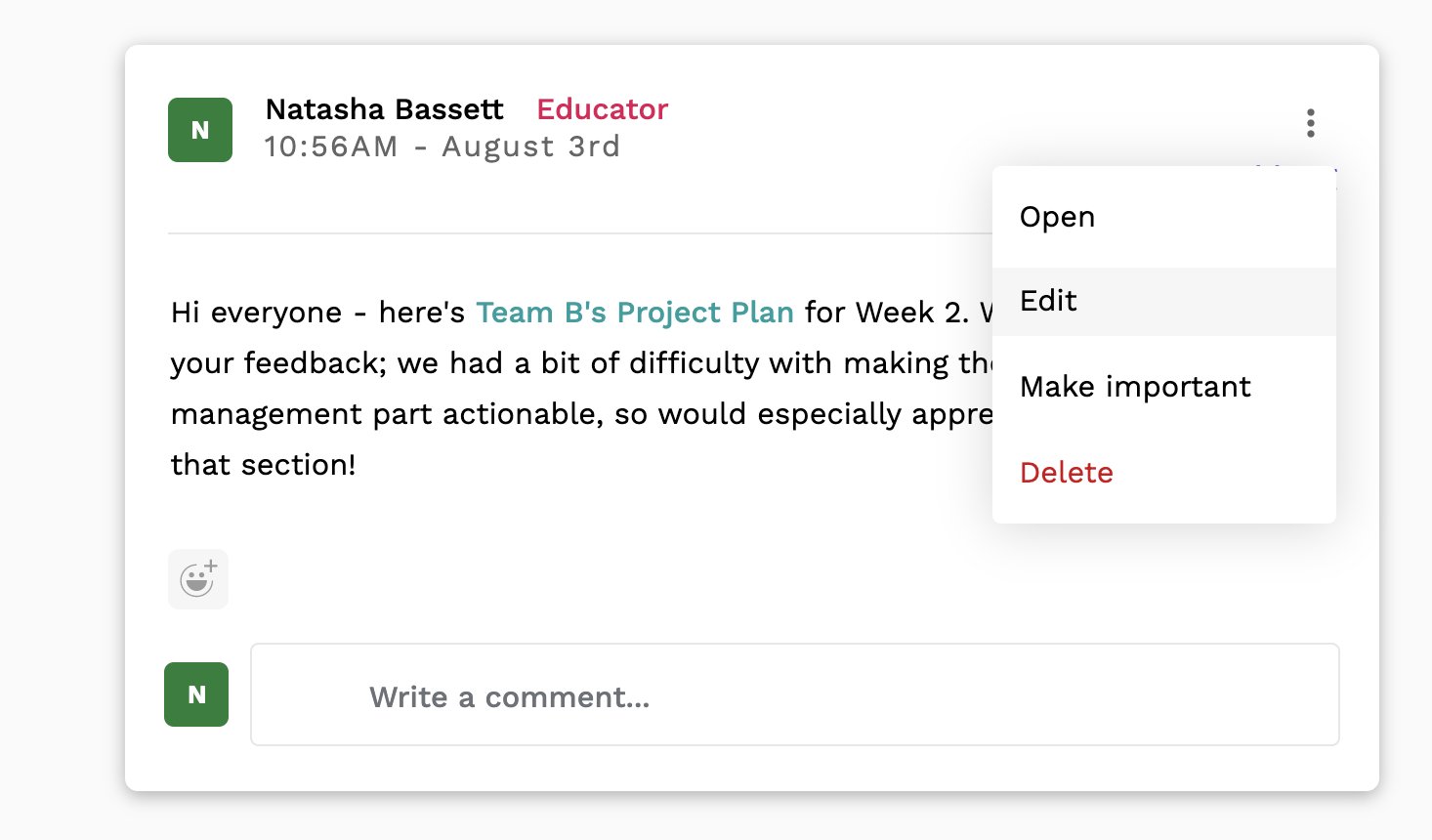
Task: Click the red Delete text entry
Action: pyautogui.click(x=1067, y=473)
